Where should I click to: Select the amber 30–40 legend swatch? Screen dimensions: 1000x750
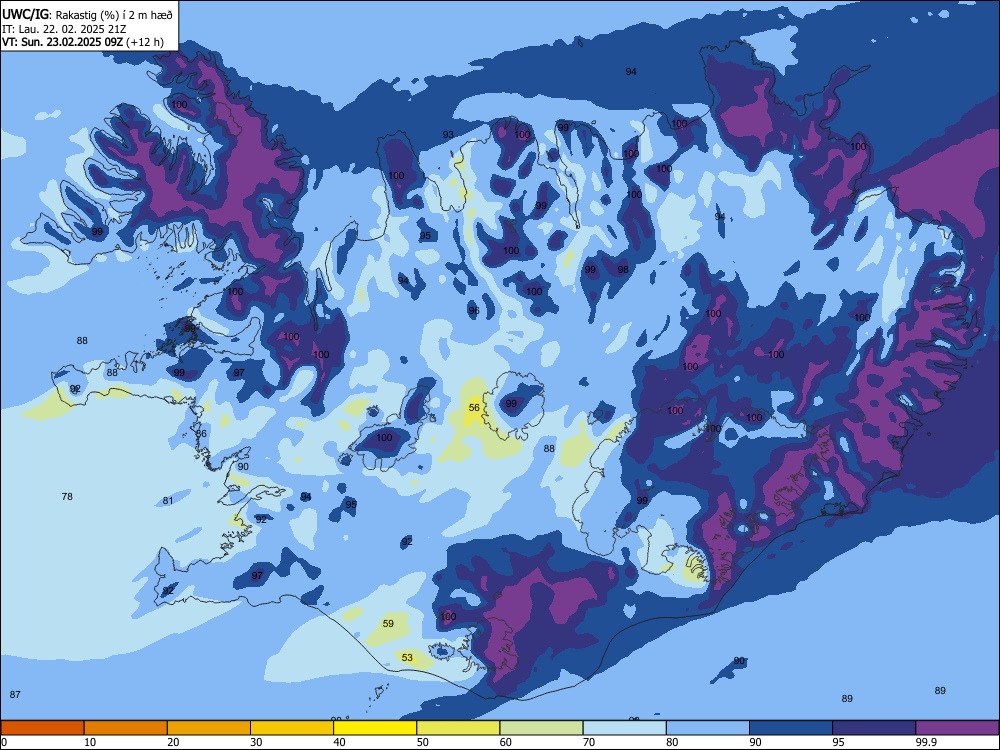click(x=292, y=728)
